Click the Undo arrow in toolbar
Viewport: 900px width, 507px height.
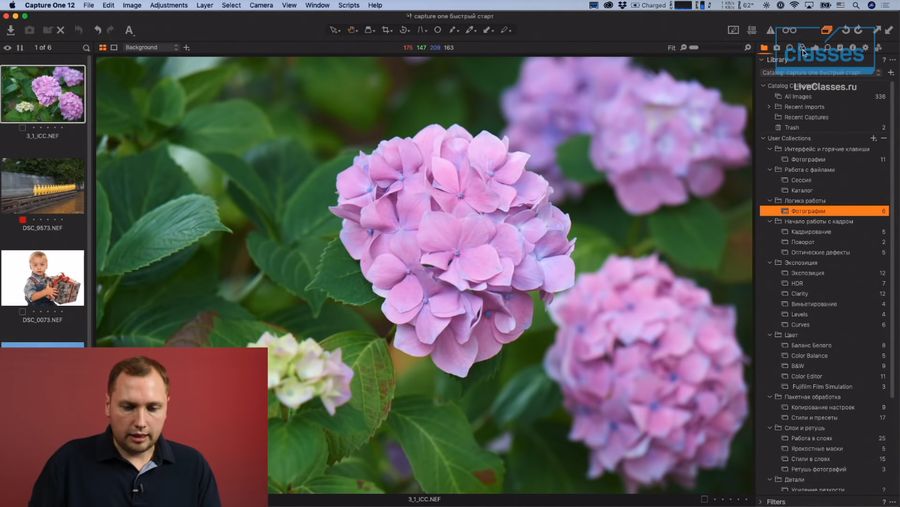point(98,30)
